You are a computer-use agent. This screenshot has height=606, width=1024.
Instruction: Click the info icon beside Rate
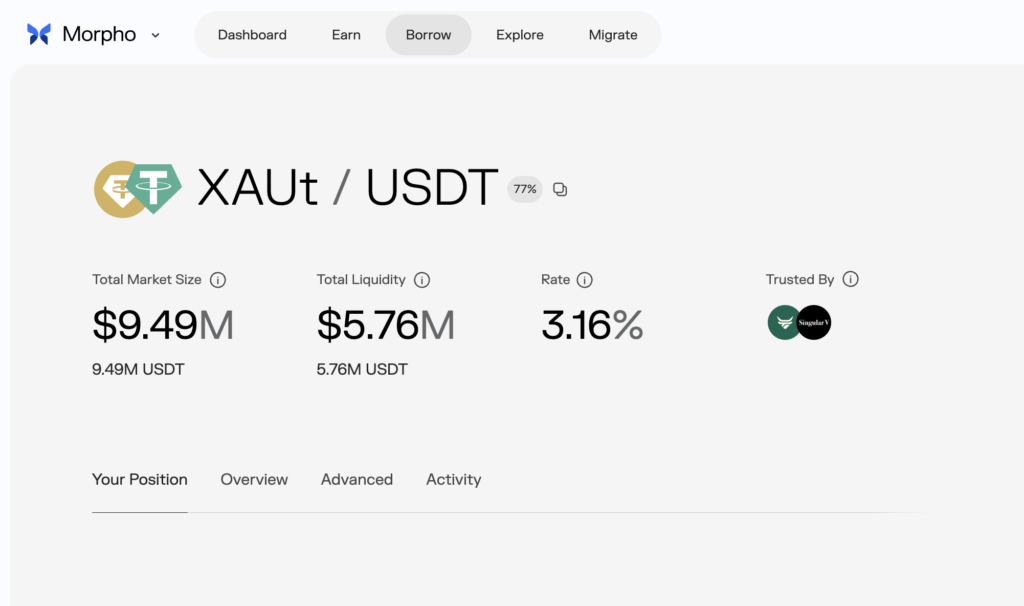[x=586, y=280]
